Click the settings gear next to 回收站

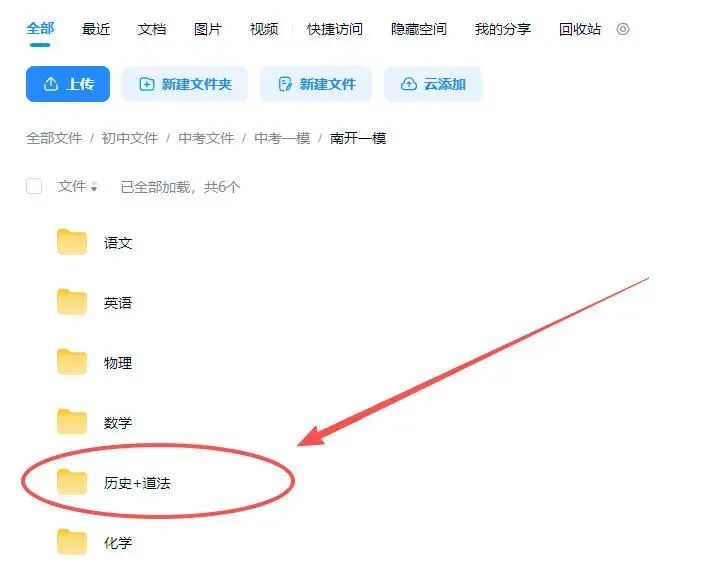[623, 29]
